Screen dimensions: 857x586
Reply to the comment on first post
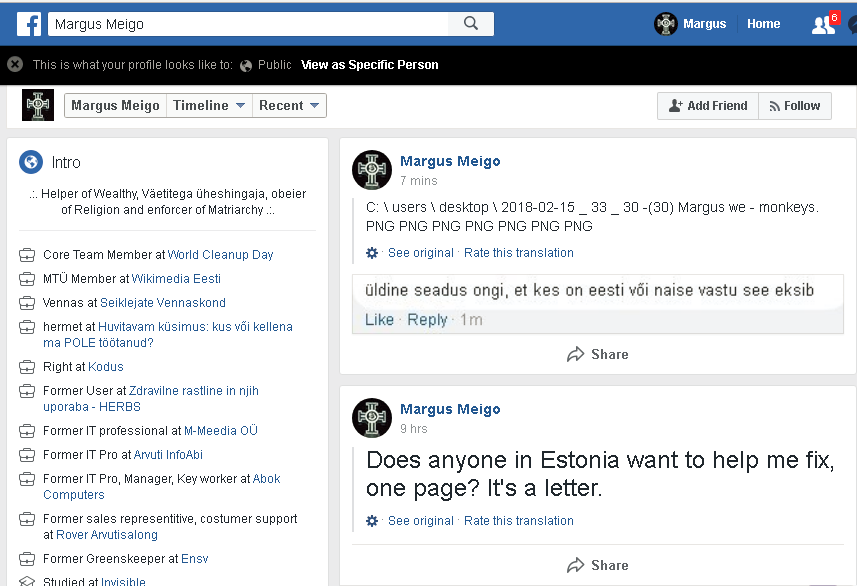pyautogui.click(x=427, y=319)
